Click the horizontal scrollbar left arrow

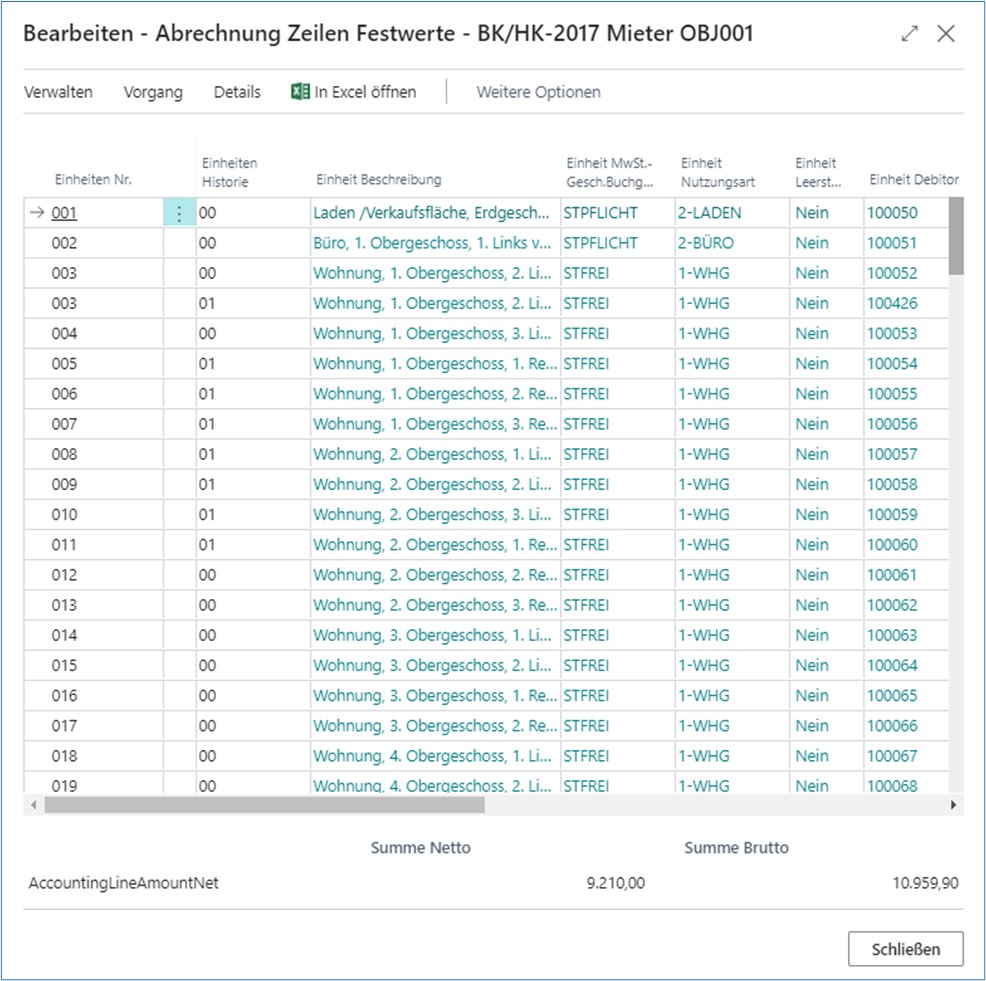[34, 805]
